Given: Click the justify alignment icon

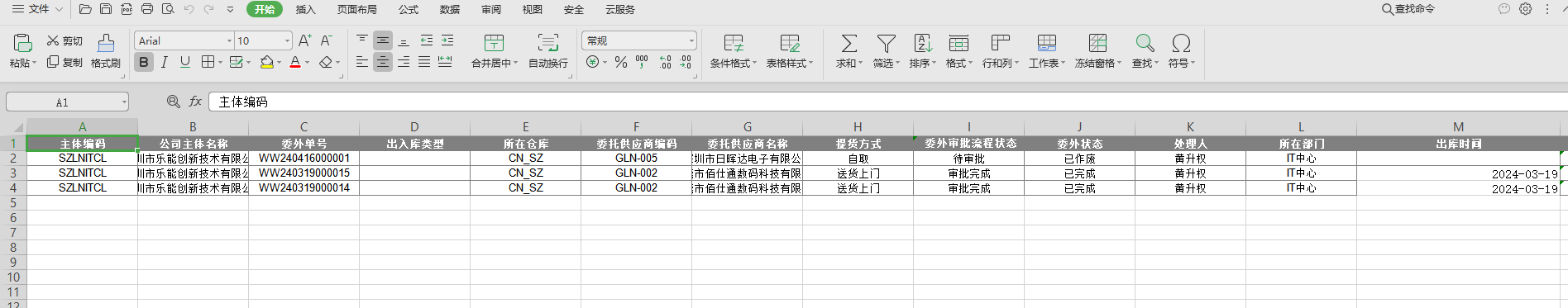Looking at the screenshot, I should click(x=424, y=62).
